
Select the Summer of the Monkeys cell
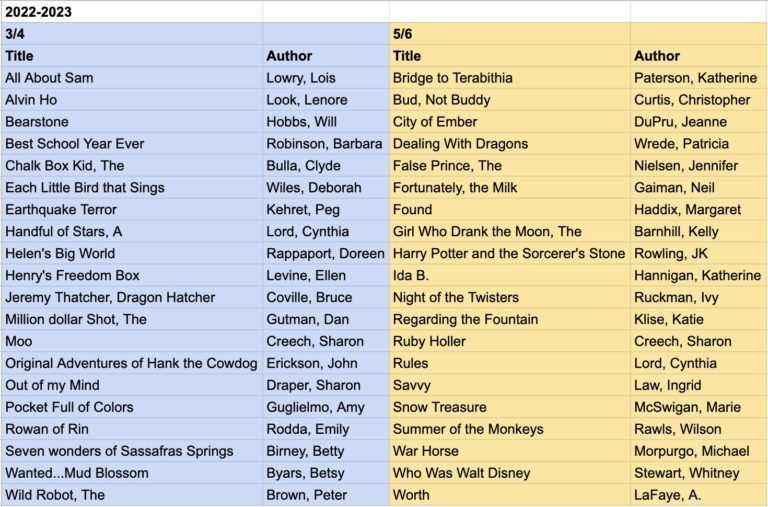coord(510,429)
